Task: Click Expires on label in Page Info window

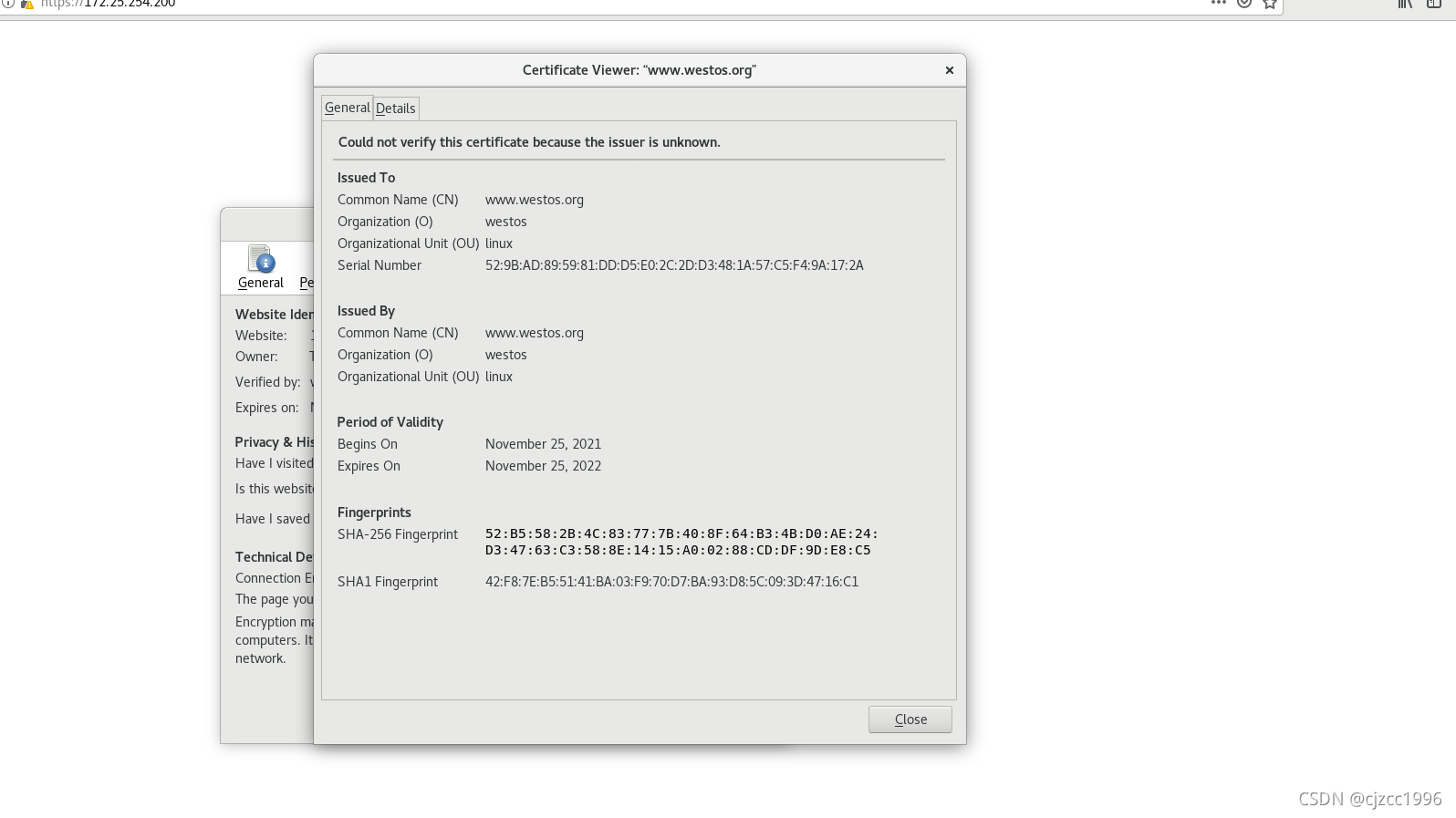Action: click(266, 408)
